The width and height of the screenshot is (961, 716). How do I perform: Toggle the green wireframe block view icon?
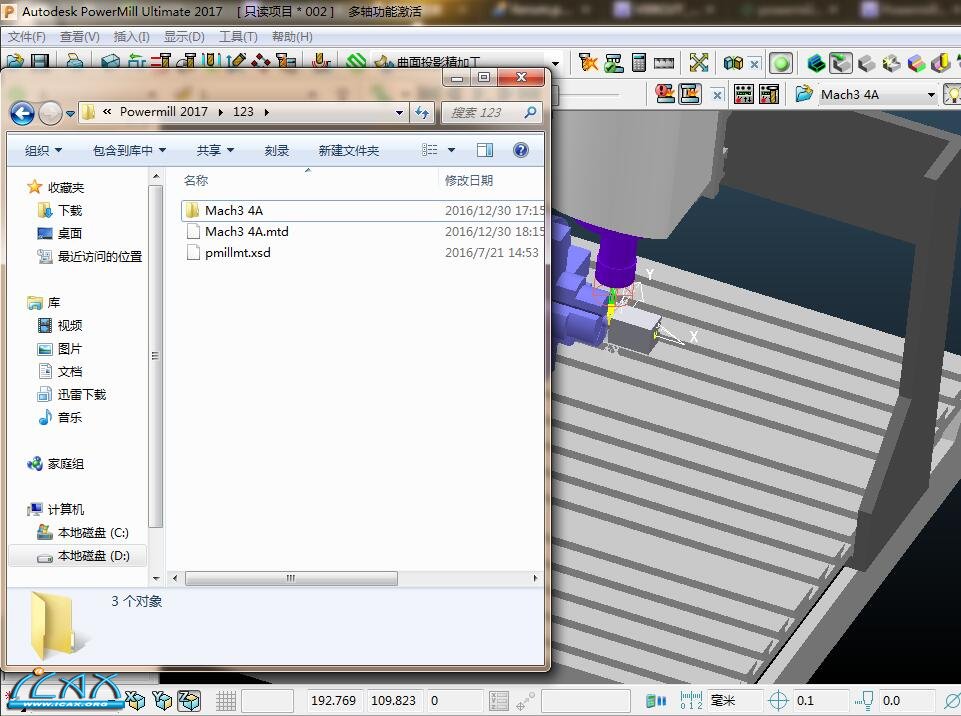816,64
